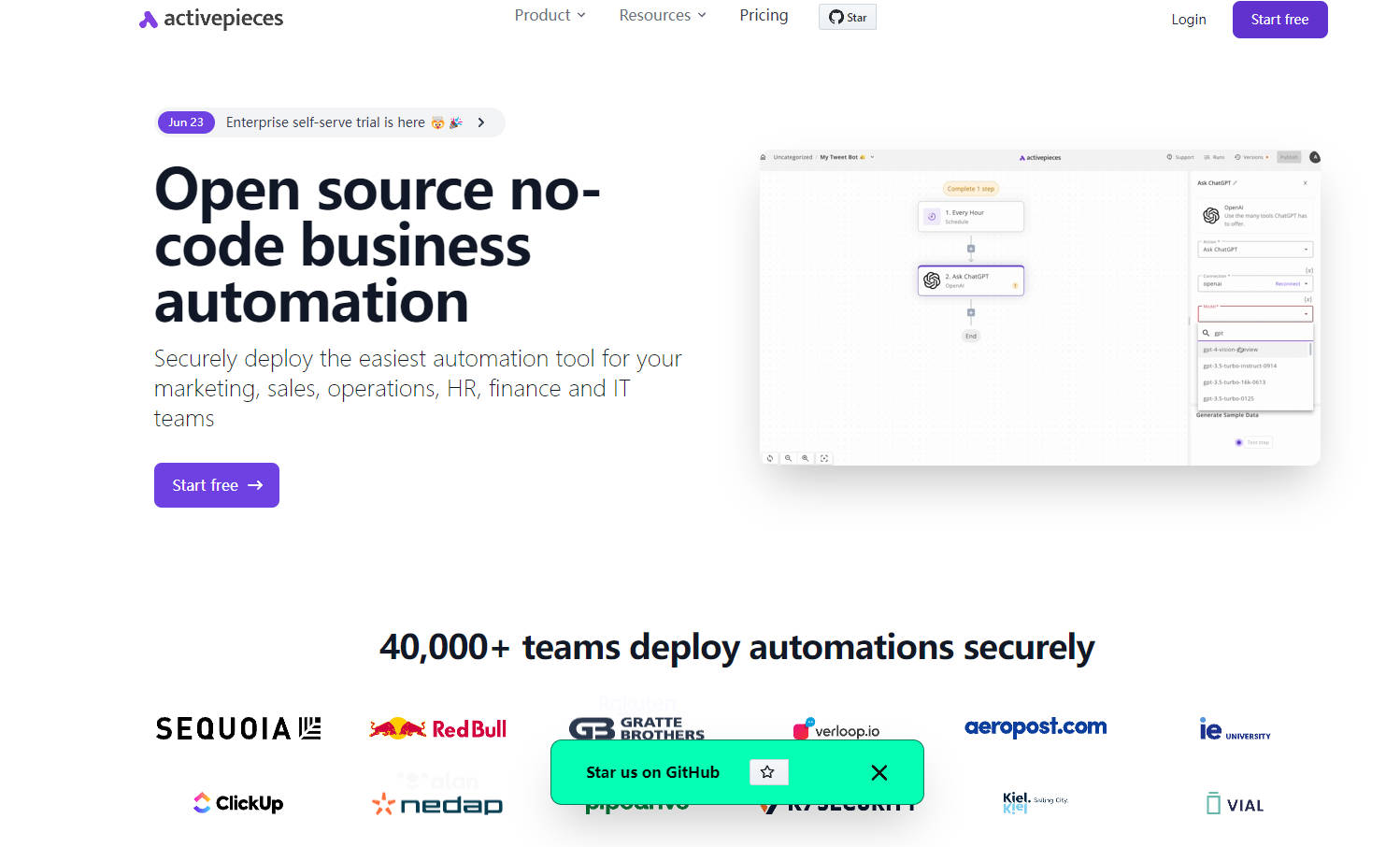The image size is (1400, 847).
Task: Go to Login
Action: click(x=1188, y=20)
